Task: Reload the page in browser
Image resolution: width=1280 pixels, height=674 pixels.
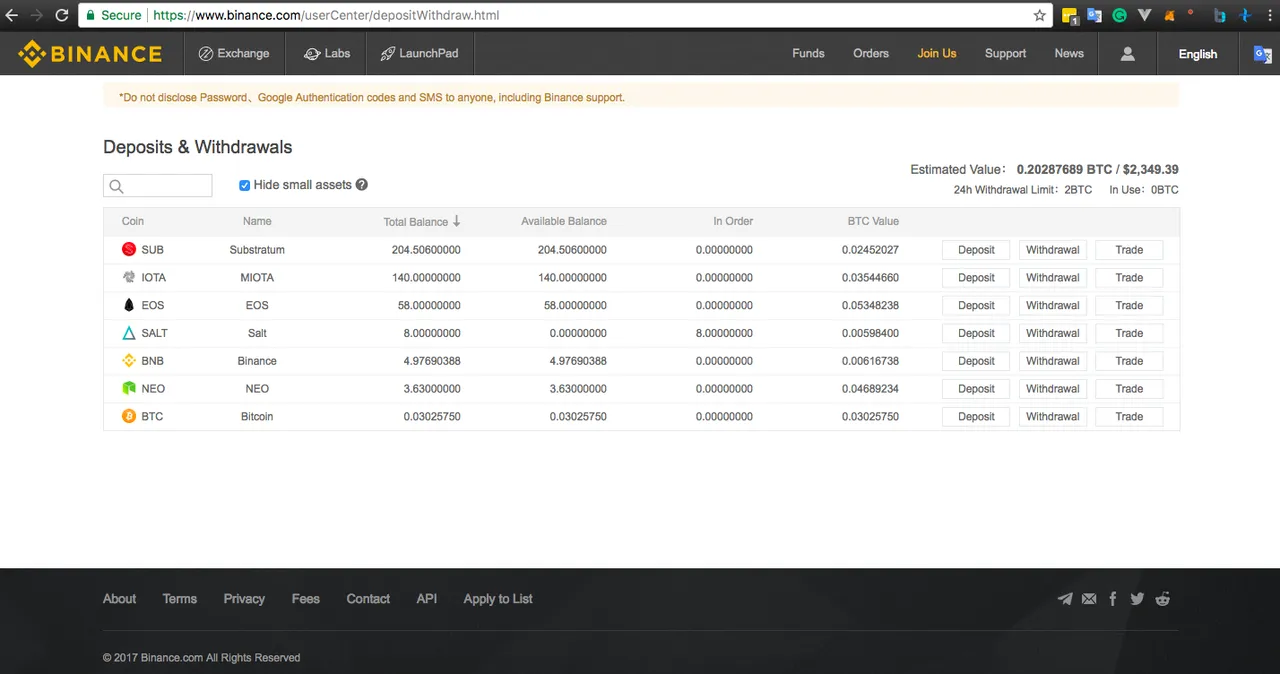Action: [x=62, y=15]
